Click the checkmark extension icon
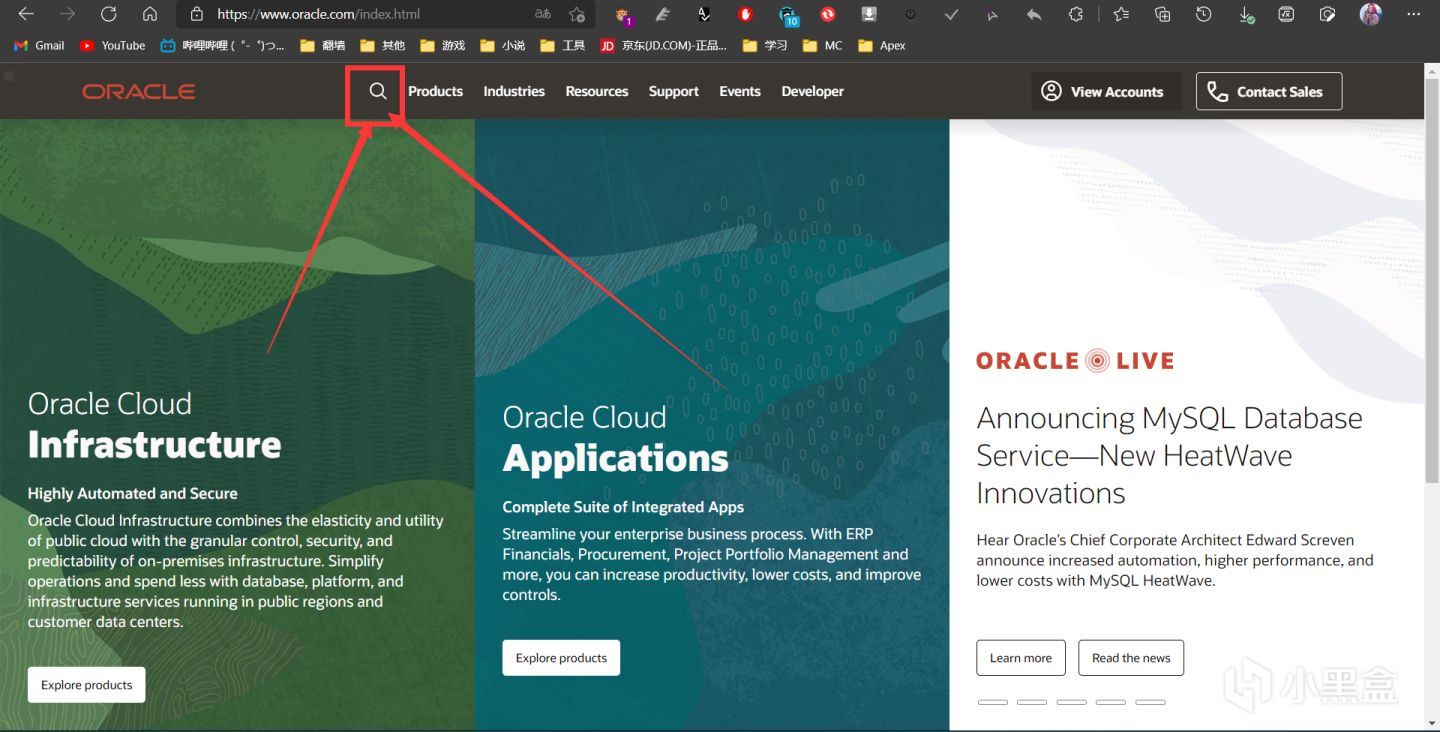This screenshot has height=732, width=1440. pos(951,14)
